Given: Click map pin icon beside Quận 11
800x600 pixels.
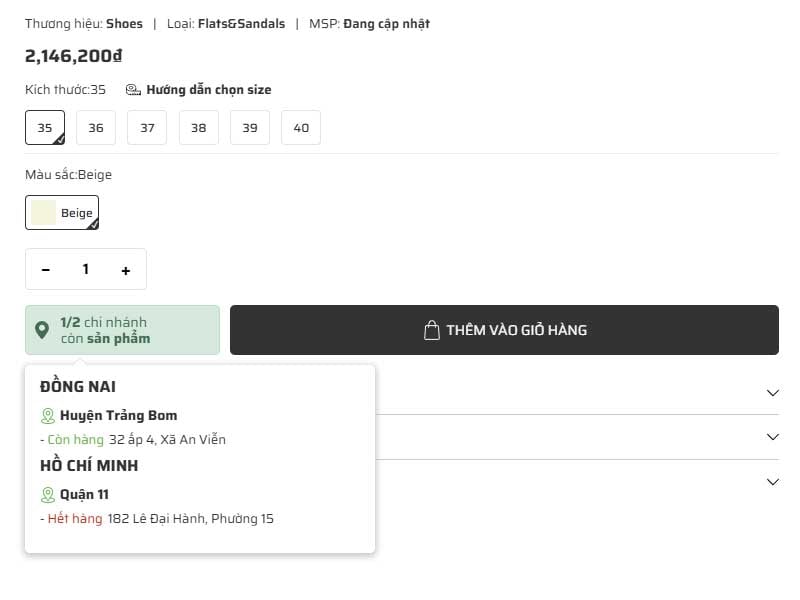Looking at the screenshot, I should [x=47, y=495].
